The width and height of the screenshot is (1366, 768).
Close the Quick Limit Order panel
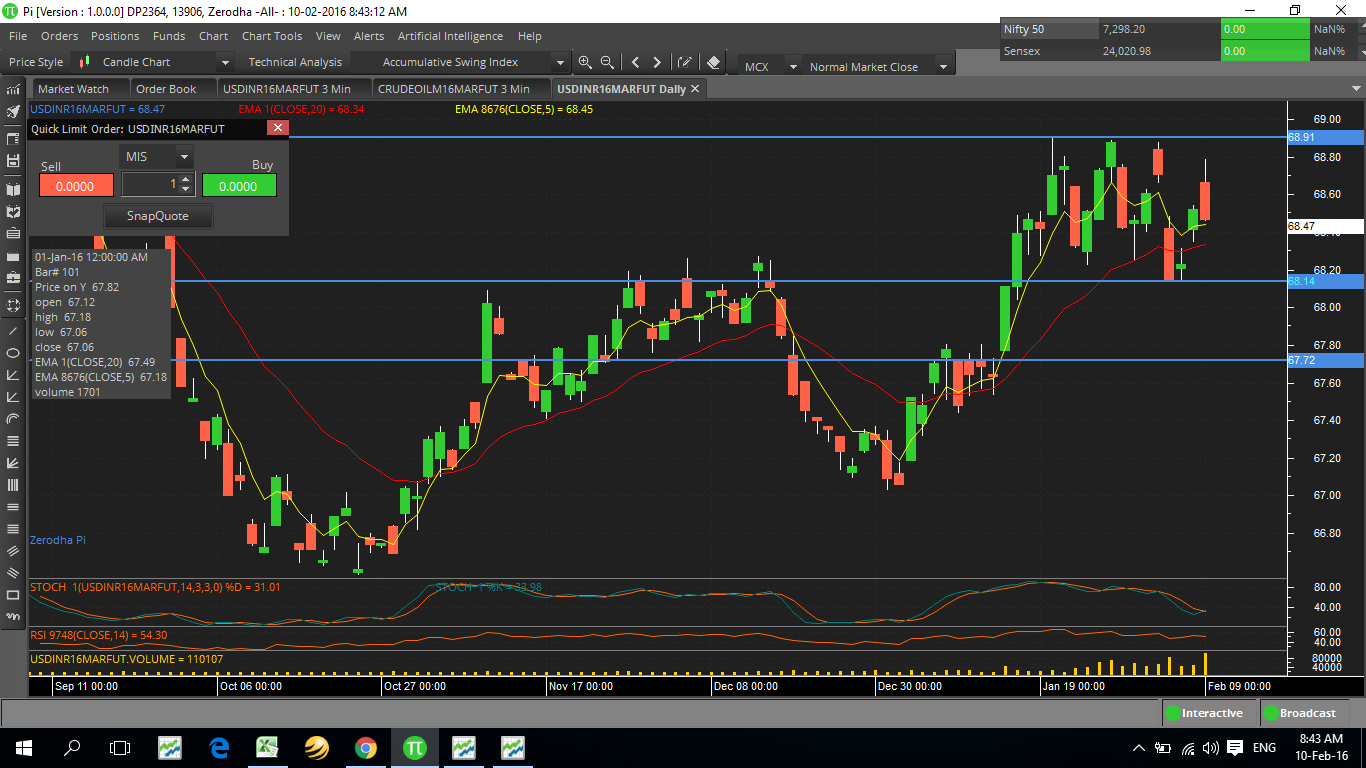(278, 128)
